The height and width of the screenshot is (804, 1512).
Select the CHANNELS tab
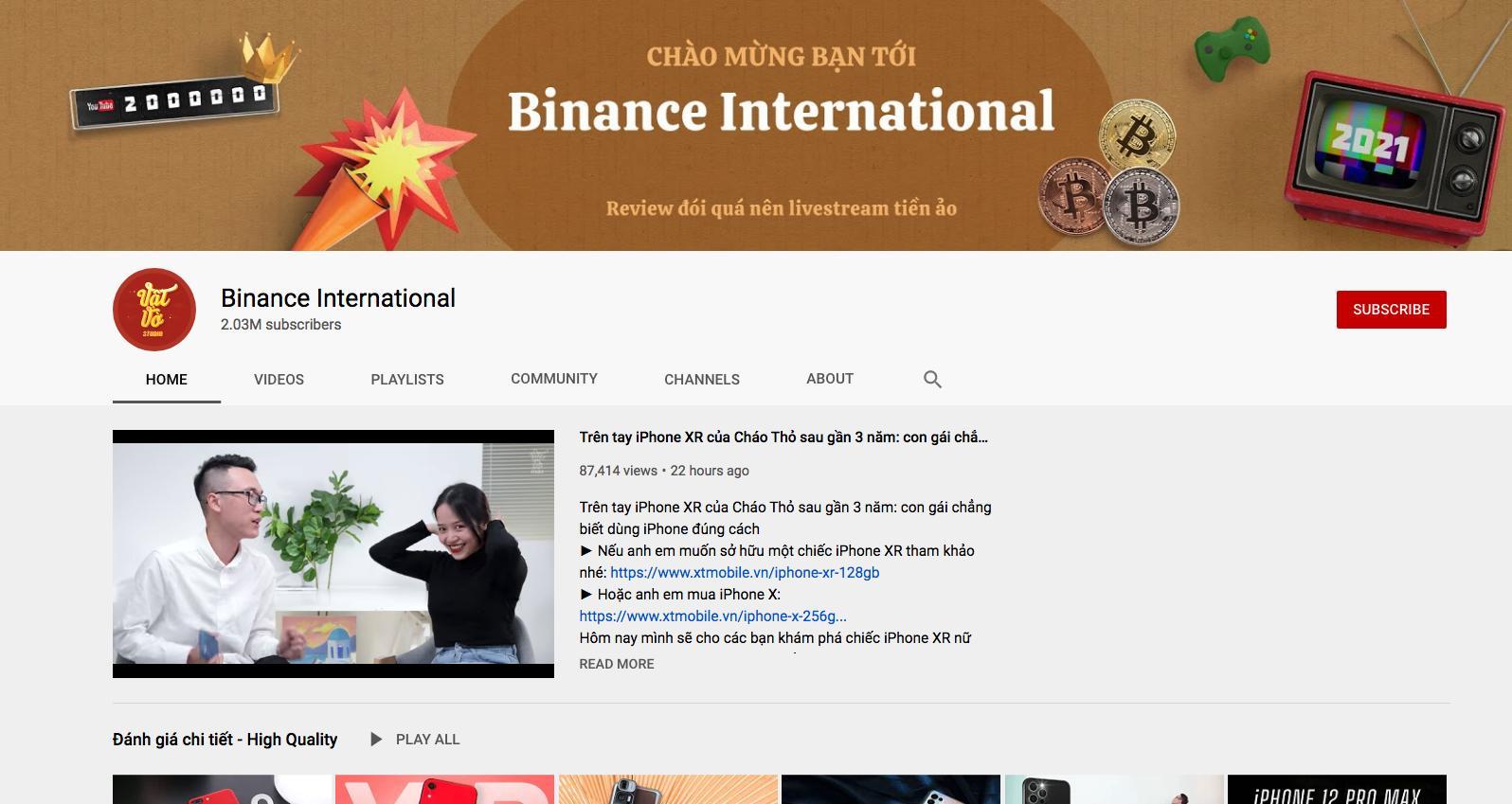click(702, 379)
